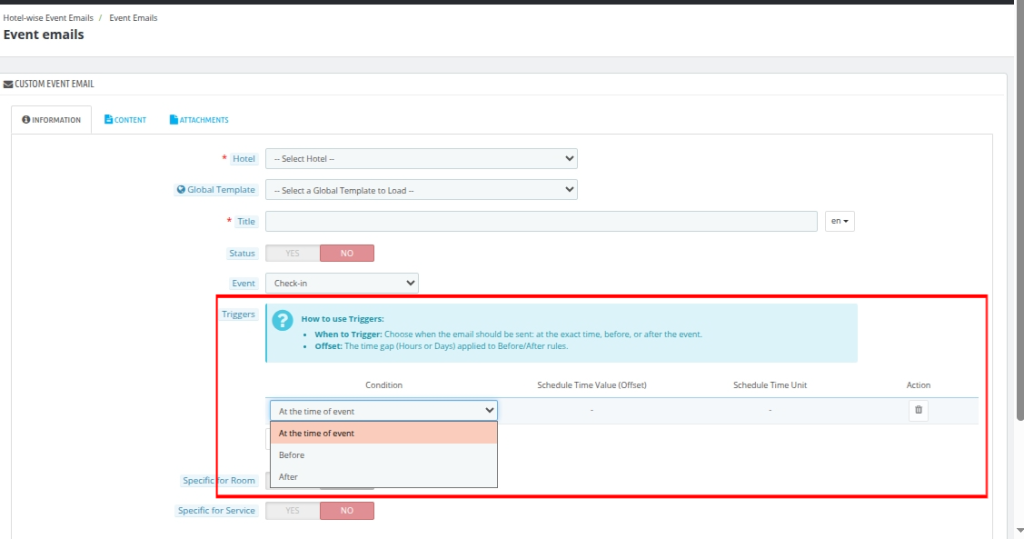The image size is (1024, 539).
Task: Switch Specific for Service to YES
Action: (292, 511)
